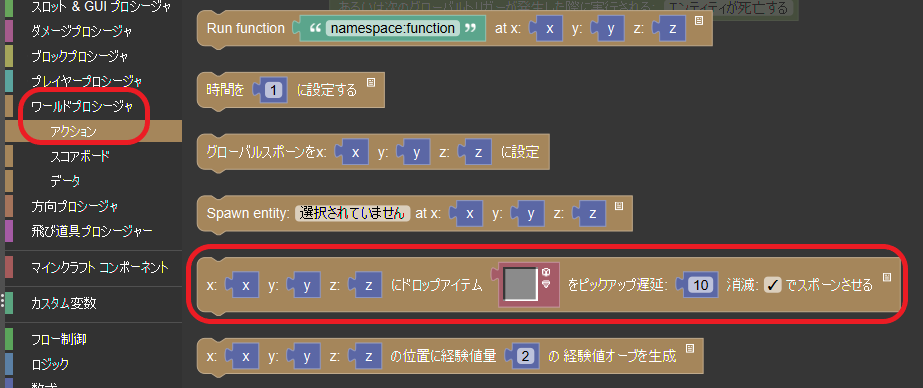Click small tag icon beside item slot
923x388 pixels.
point(546,284)
